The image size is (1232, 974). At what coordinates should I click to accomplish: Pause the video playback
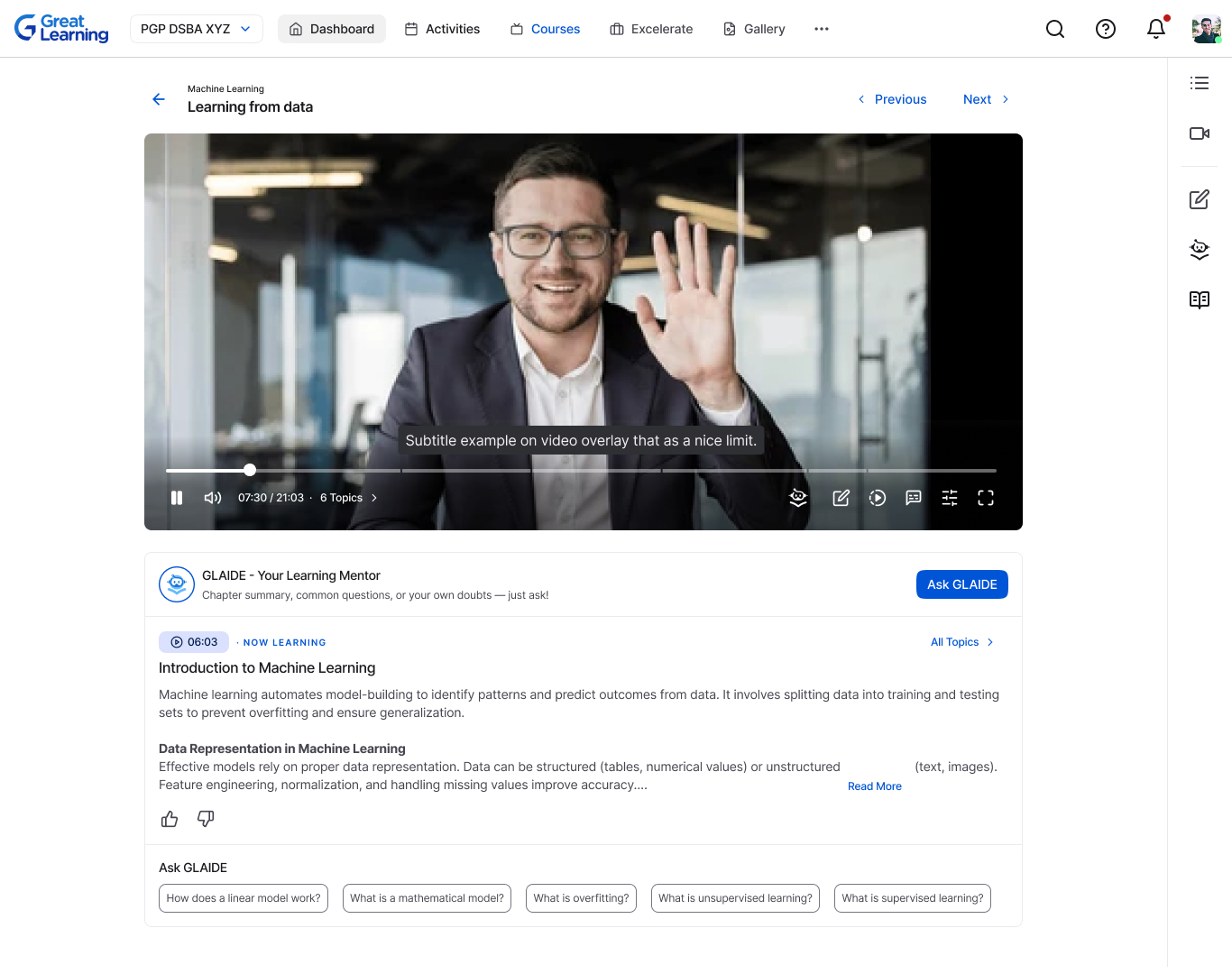[x=177, y=498]
